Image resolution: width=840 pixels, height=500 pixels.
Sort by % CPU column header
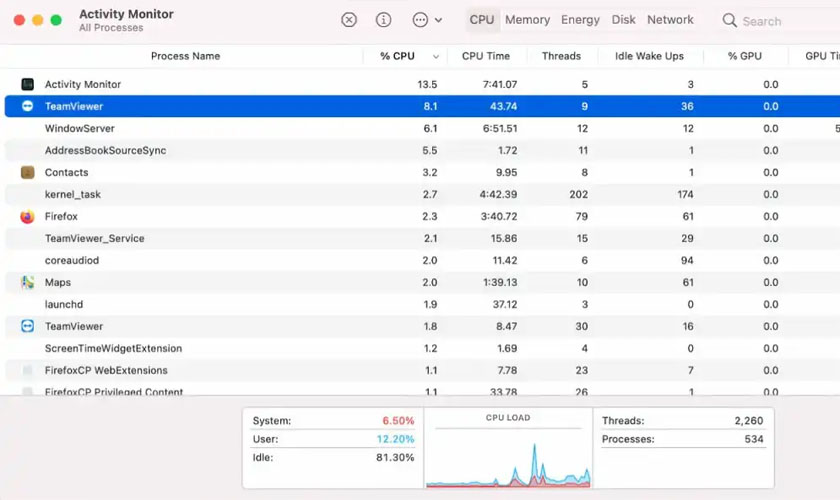397,56
